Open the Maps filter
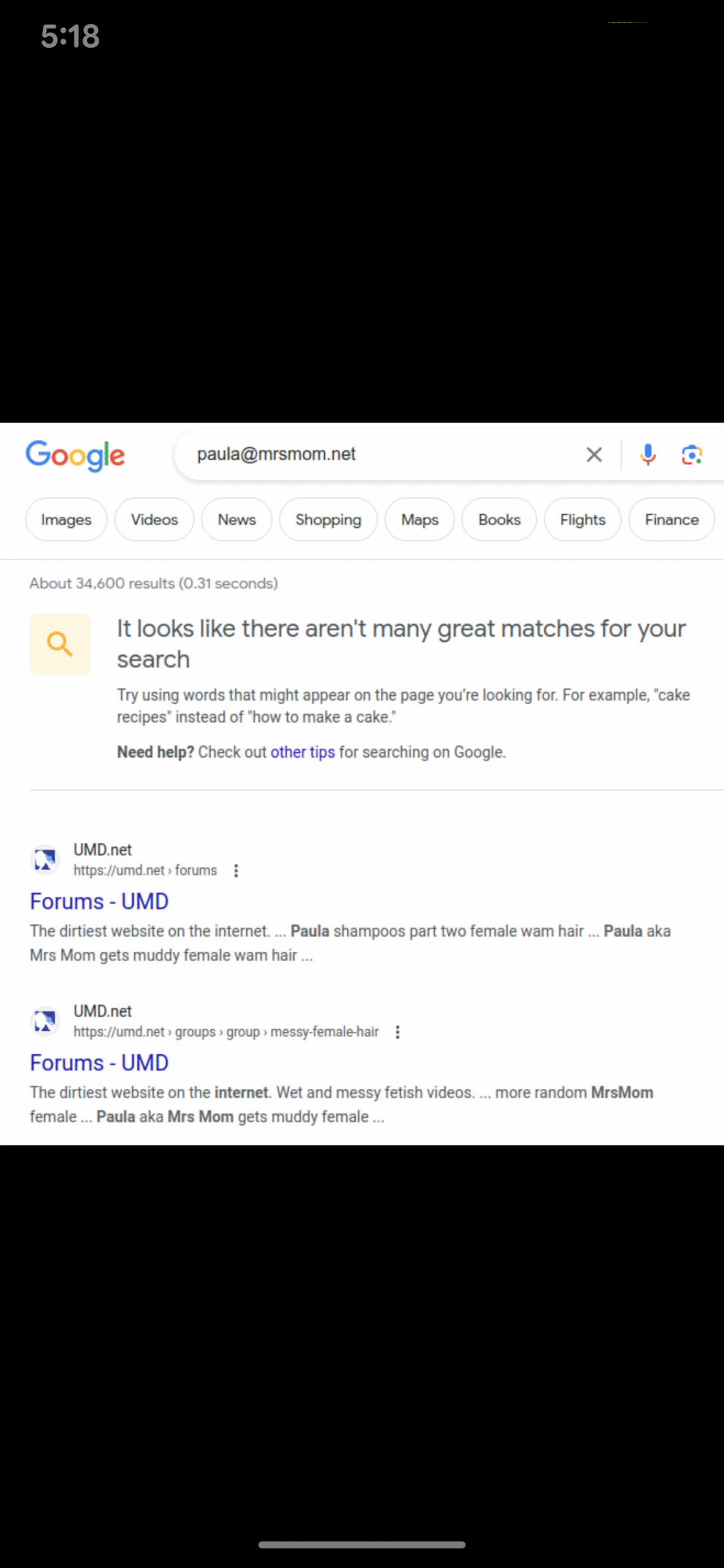The height and width of the screenshot is (1568, 724). tap(420, 519)
